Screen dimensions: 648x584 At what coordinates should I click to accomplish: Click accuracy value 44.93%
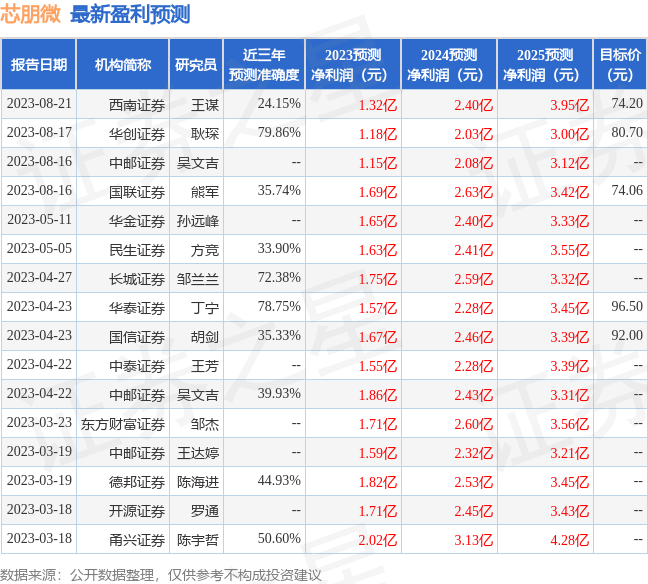(279, 481)
